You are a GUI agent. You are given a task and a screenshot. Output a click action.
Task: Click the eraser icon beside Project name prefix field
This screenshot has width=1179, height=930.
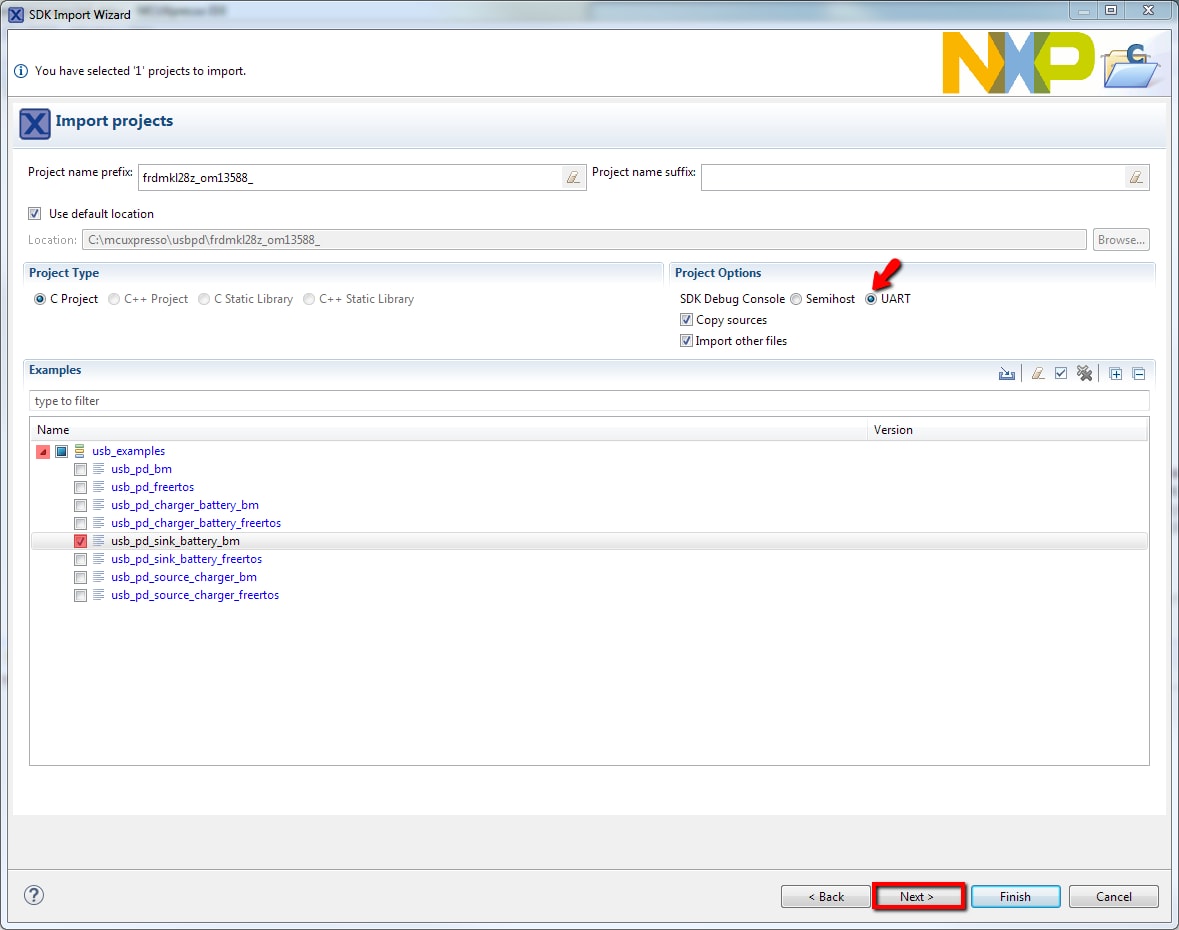(x=573, y=176)
